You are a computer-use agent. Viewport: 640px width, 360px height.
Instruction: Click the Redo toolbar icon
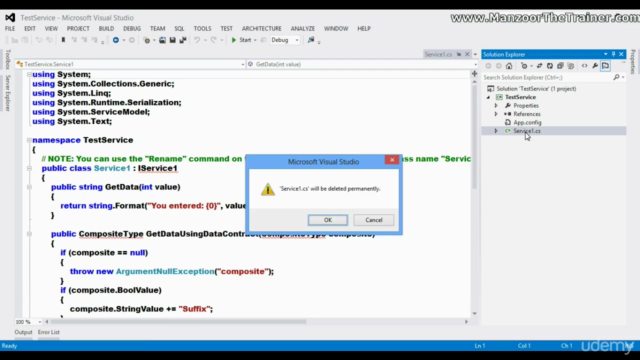(x=213, y=40)
